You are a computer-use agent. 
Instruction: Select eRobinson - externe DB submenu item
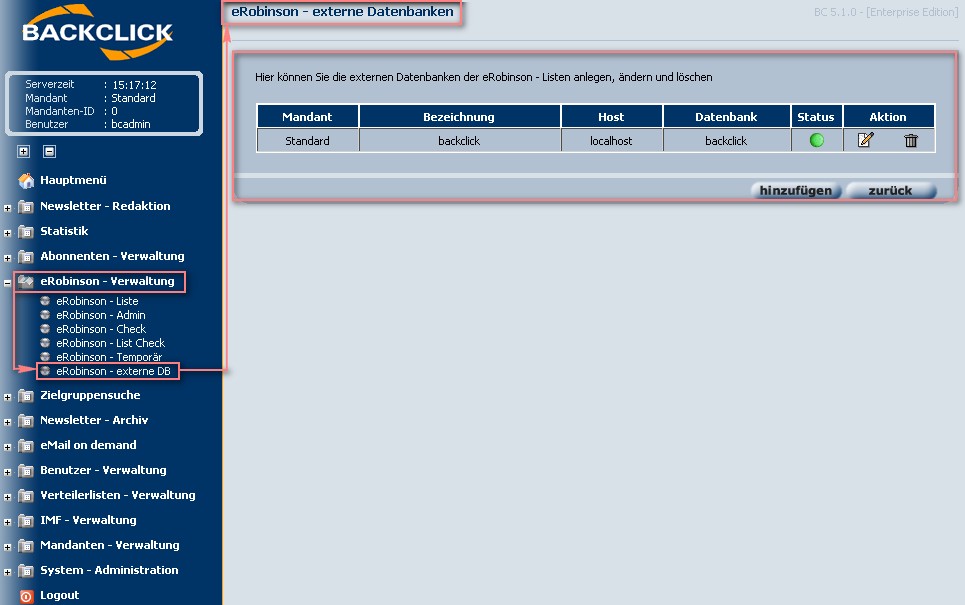[x=113, y=371]
